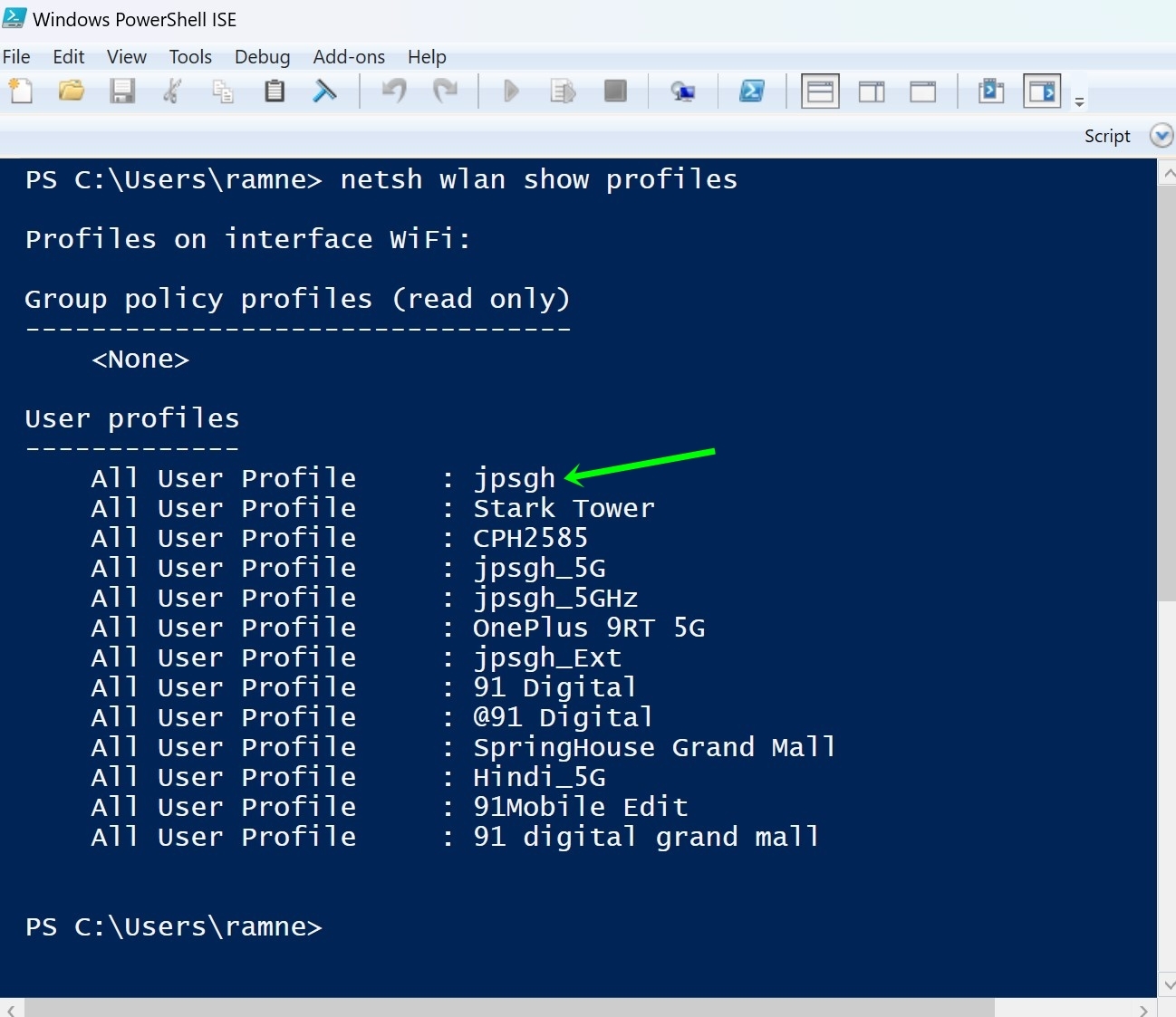Create a new script file
Screen dimensions: 1176x1017
tap(20, 91)
